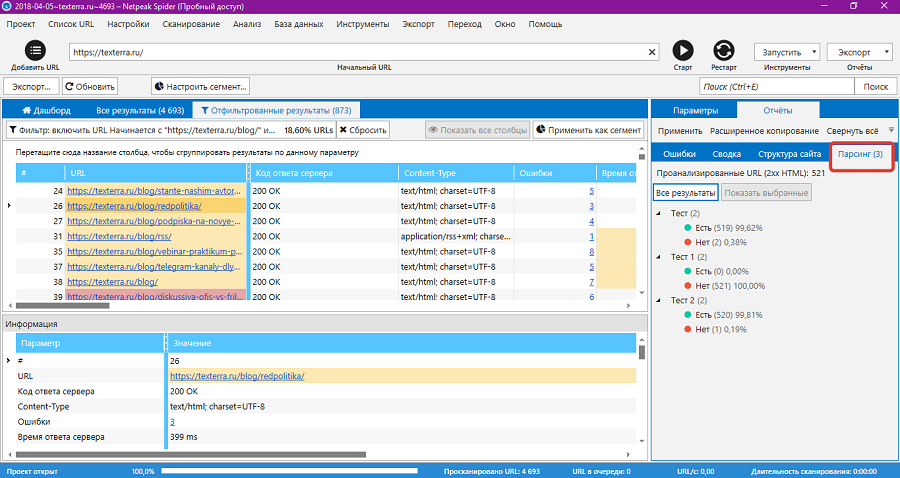Open the Инструменты menu

(x=363, y=24)
